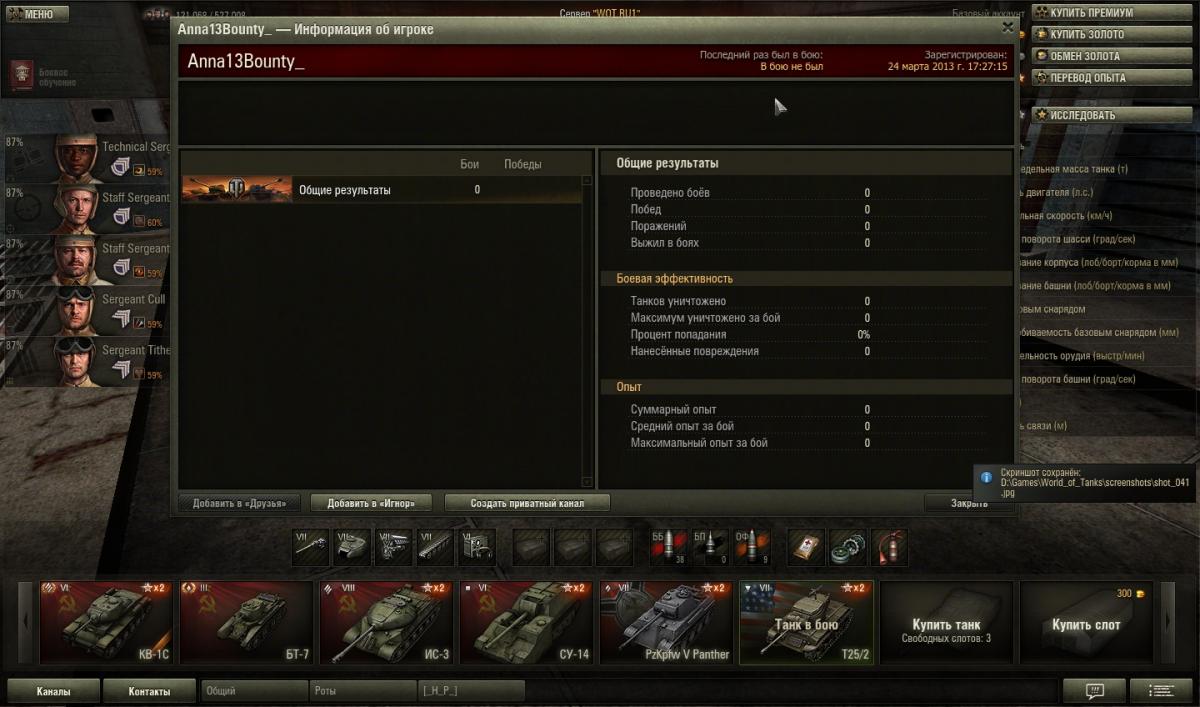Select crew member Sergeant Tithe portrait
The image size is (1200, 707).
pyautogui.click(x=76, y=360)
